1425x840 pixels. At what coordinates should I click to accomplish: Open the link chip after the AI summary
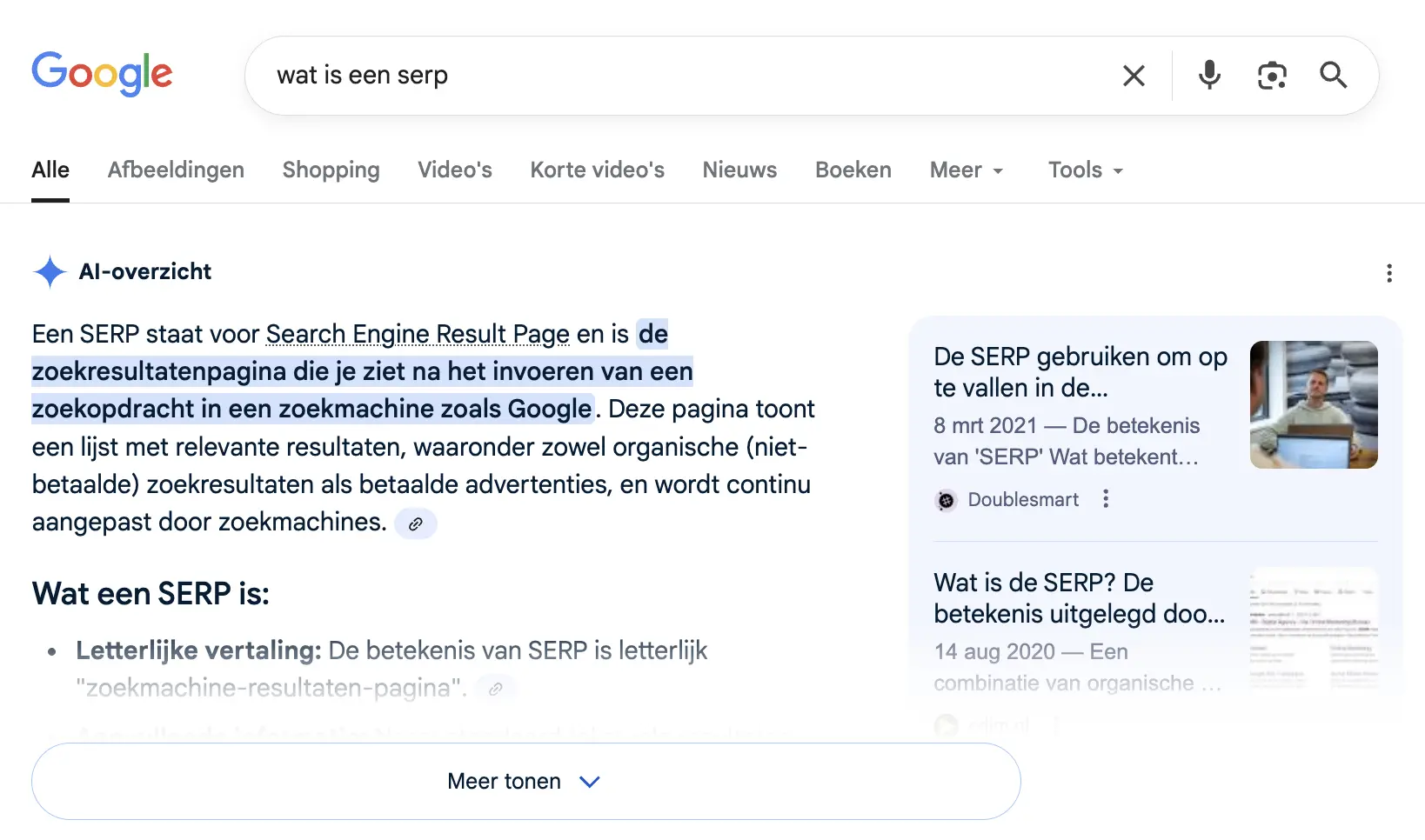416,523
